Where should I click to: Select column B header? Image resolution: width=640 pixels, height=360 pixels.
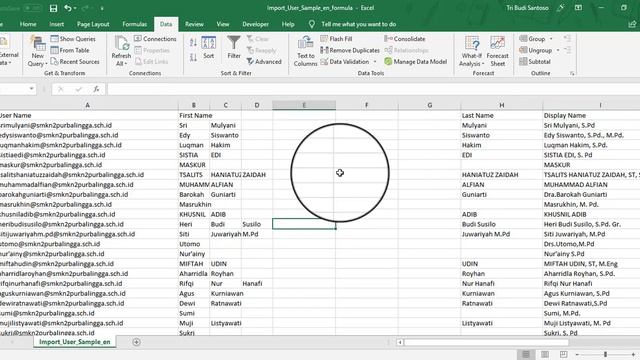(194, 105)
